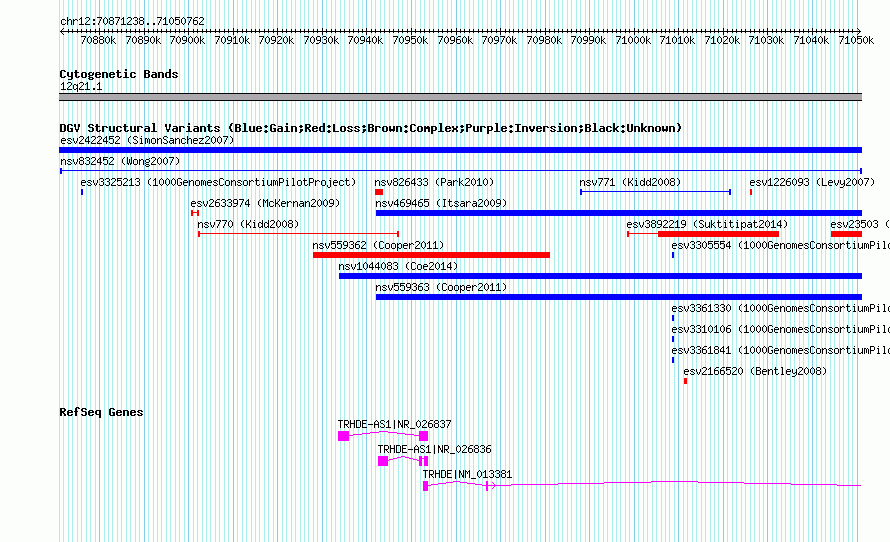Click the 12q21.1 band label
890x542 pixels.
[81, 87]
